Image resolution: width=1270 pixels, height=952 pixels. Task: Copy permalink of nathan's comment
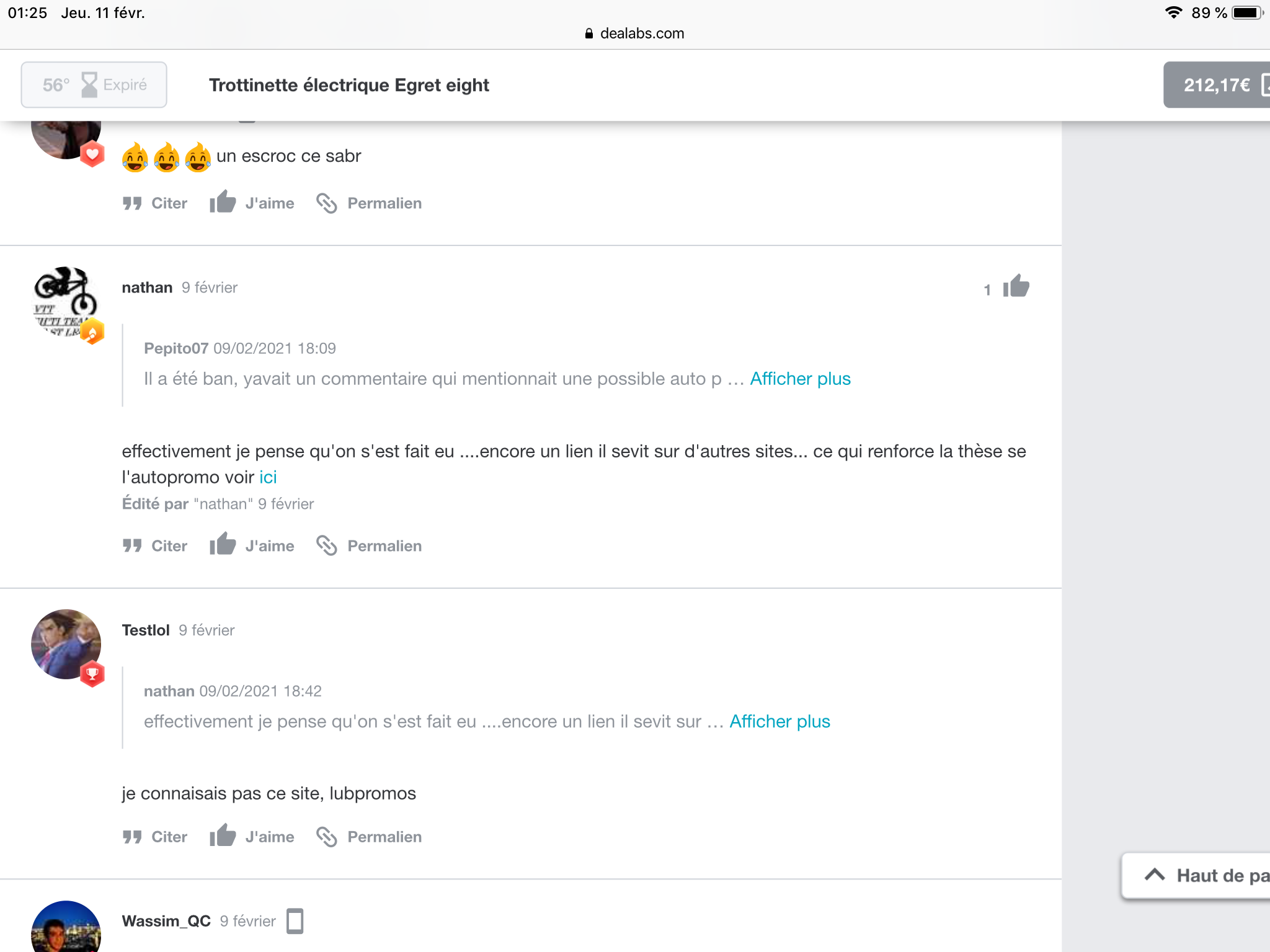tap(370, 545)
